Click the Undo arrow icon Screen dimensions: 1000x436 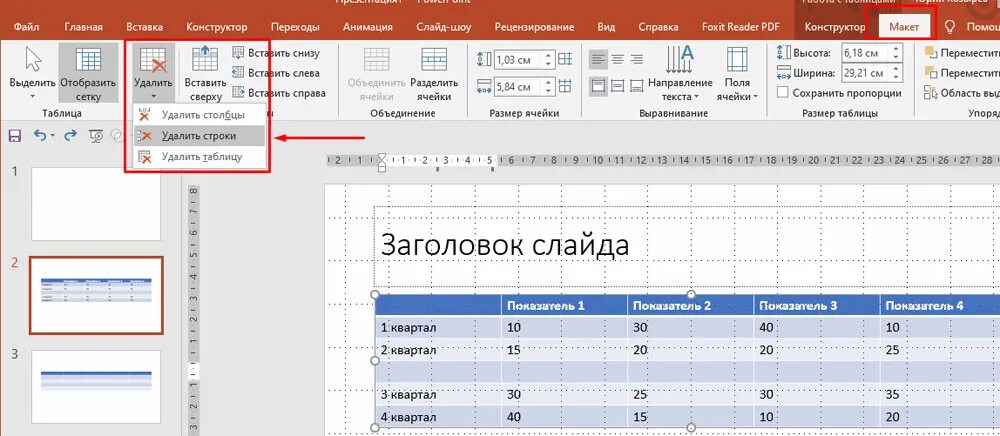tap(40, 135)
